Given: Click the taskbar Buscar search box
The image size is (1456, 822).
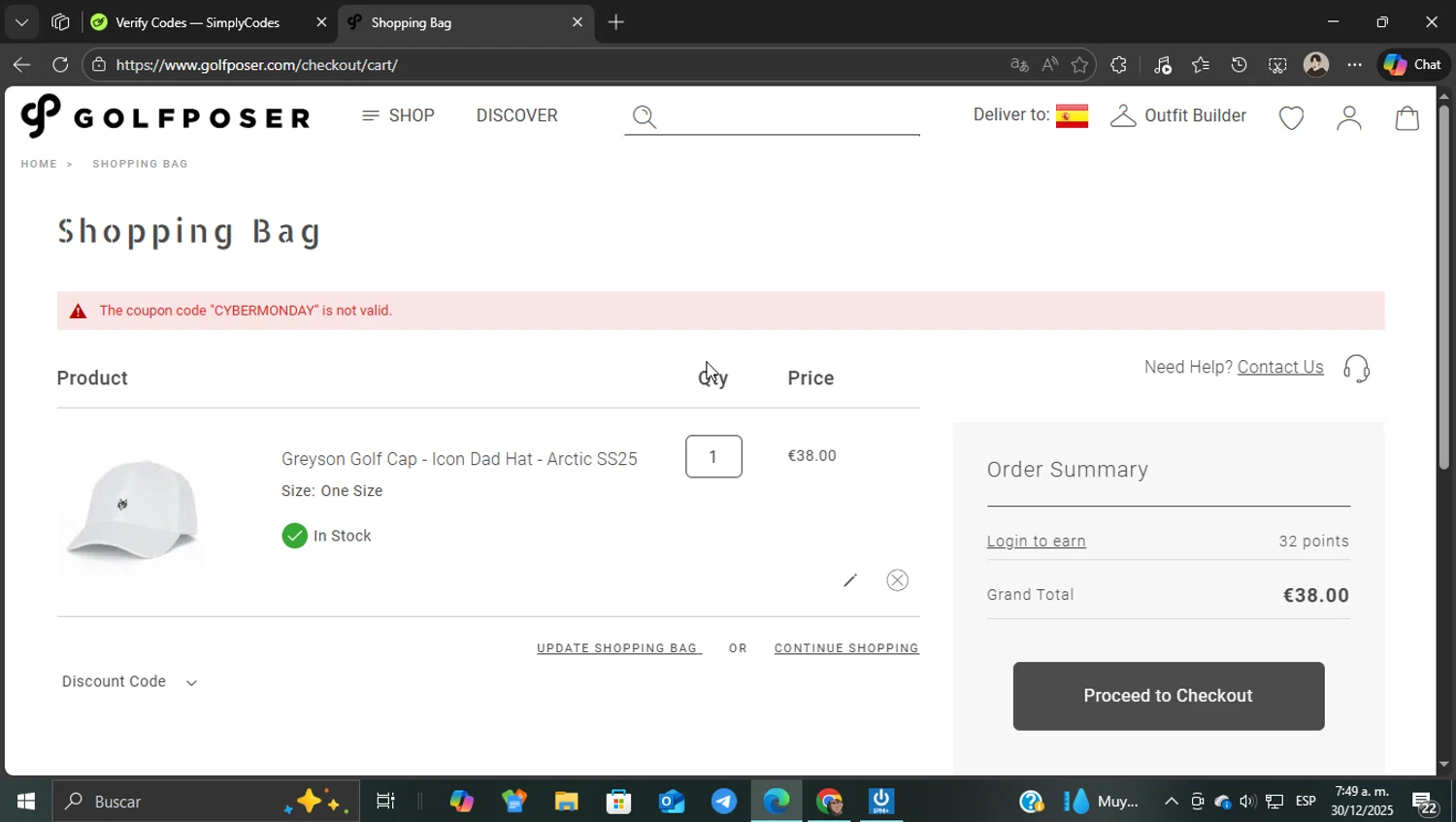Looking at the screenshot, I should pyautogui.click(x=205, y=802).
